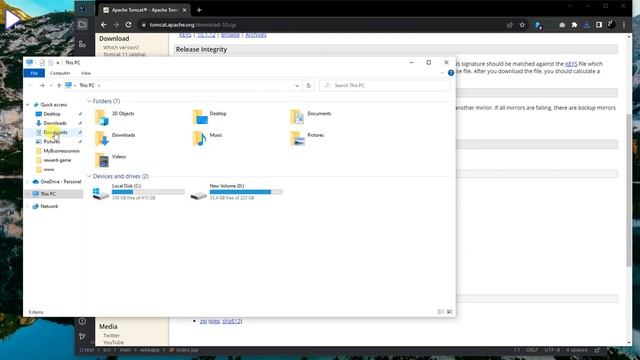This screenshot has width=640, height=360.
Task: Click Chrome back button
Action: [x=104, y=25]
